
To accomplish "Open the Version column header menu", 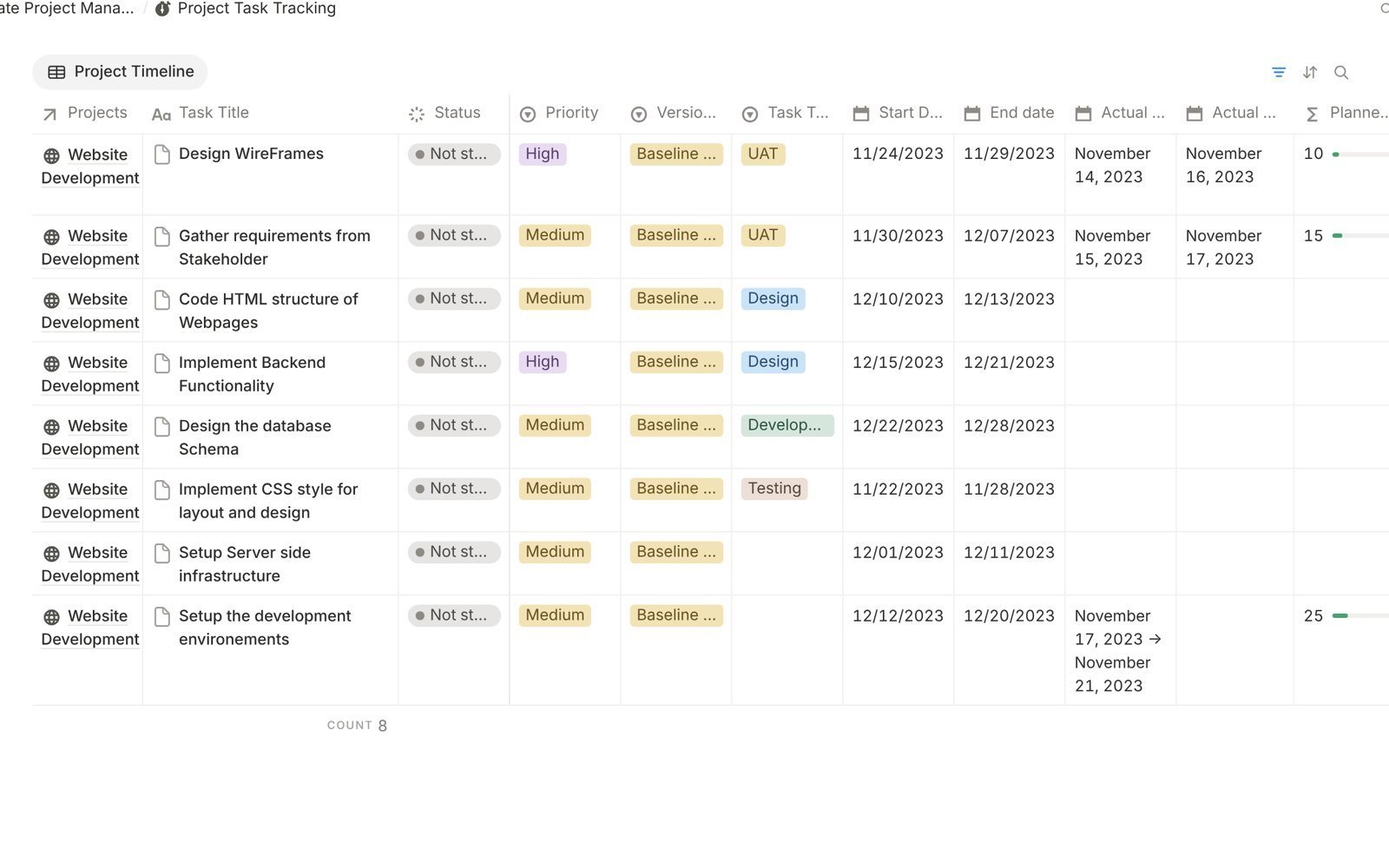I will click(x=676, y=113).
